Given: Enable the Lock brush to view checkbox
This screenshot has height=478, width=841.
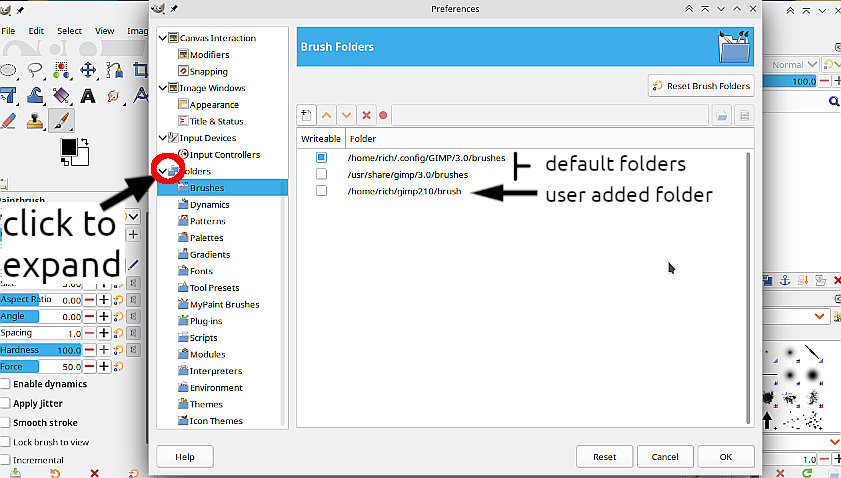Looking at the screenshot, I should [5, 442].
